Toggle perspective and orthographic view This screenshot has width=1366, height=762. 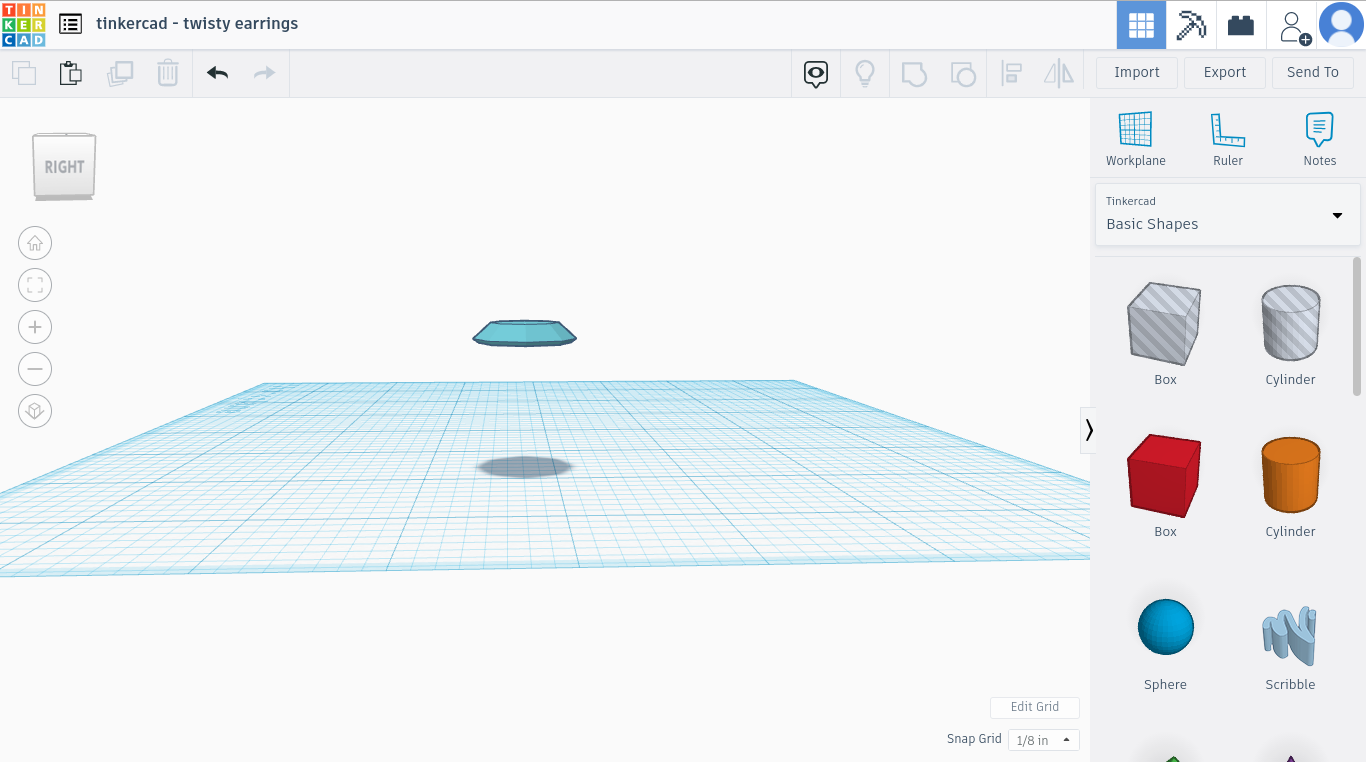point(35,410)
